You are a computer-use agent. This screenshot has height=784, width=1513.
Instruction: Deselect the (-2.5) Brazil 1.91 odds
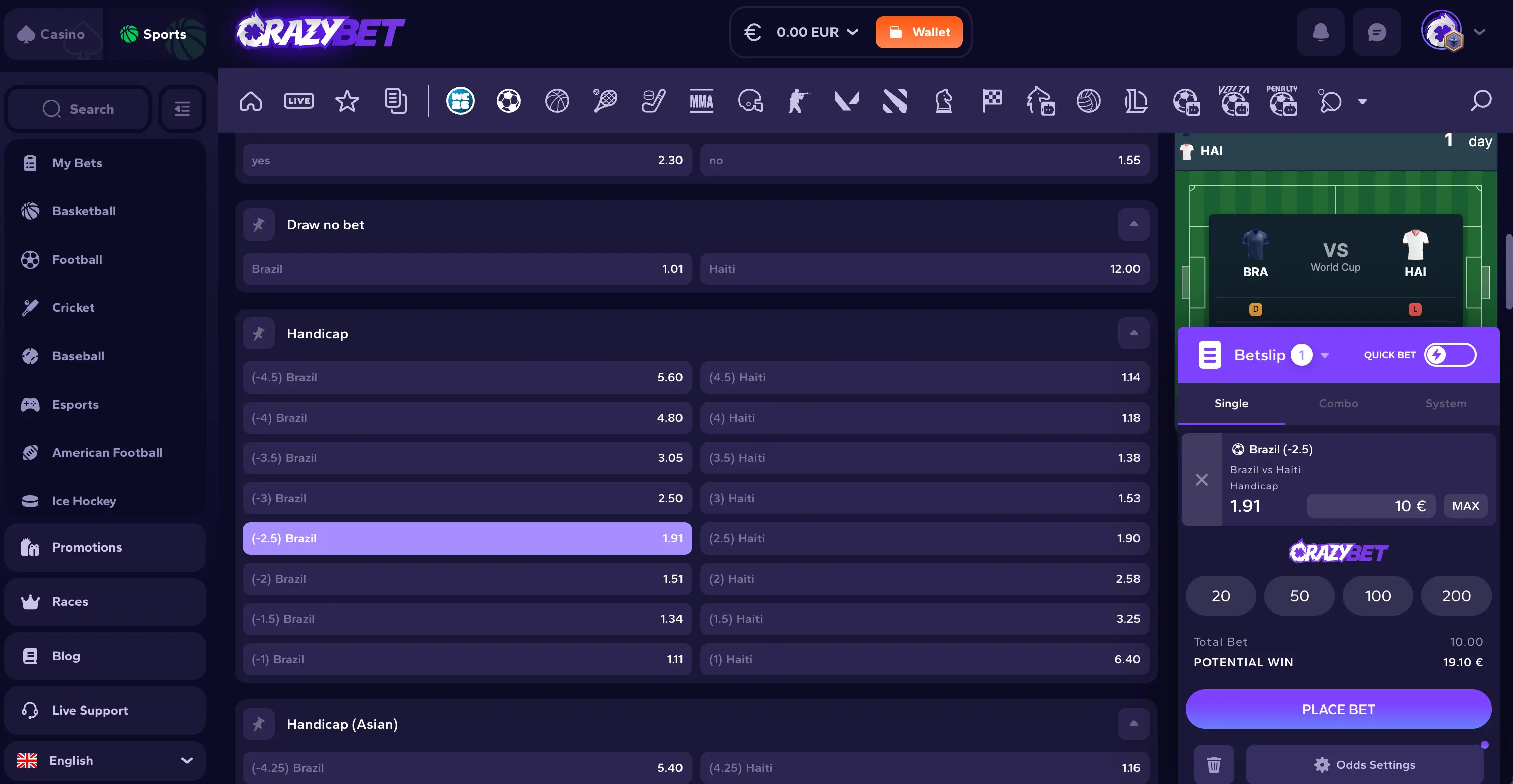coord(467,538)
